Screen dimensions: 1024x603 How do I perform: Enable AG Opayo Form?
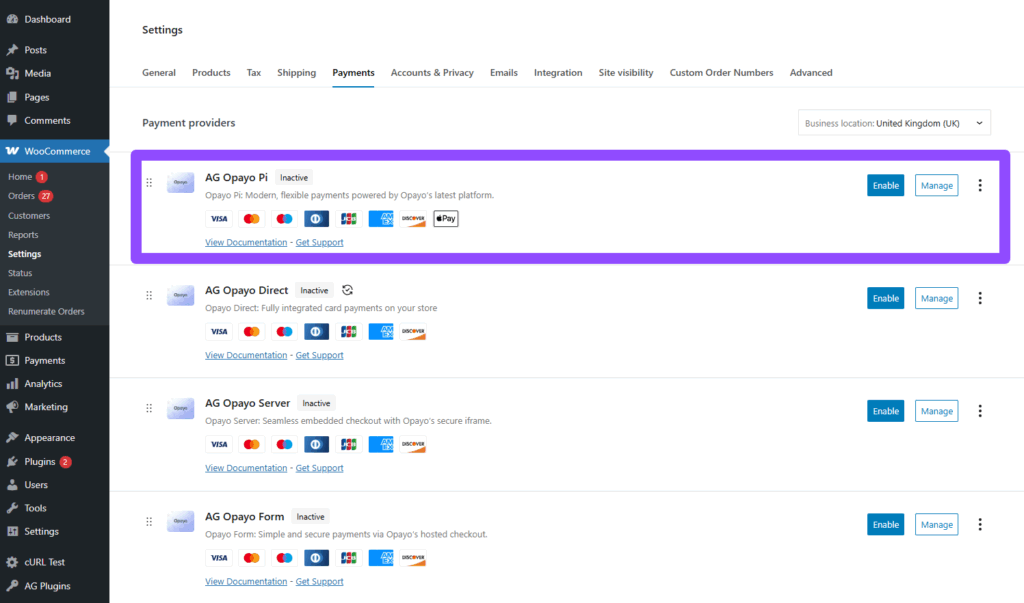tap(886, 525)
